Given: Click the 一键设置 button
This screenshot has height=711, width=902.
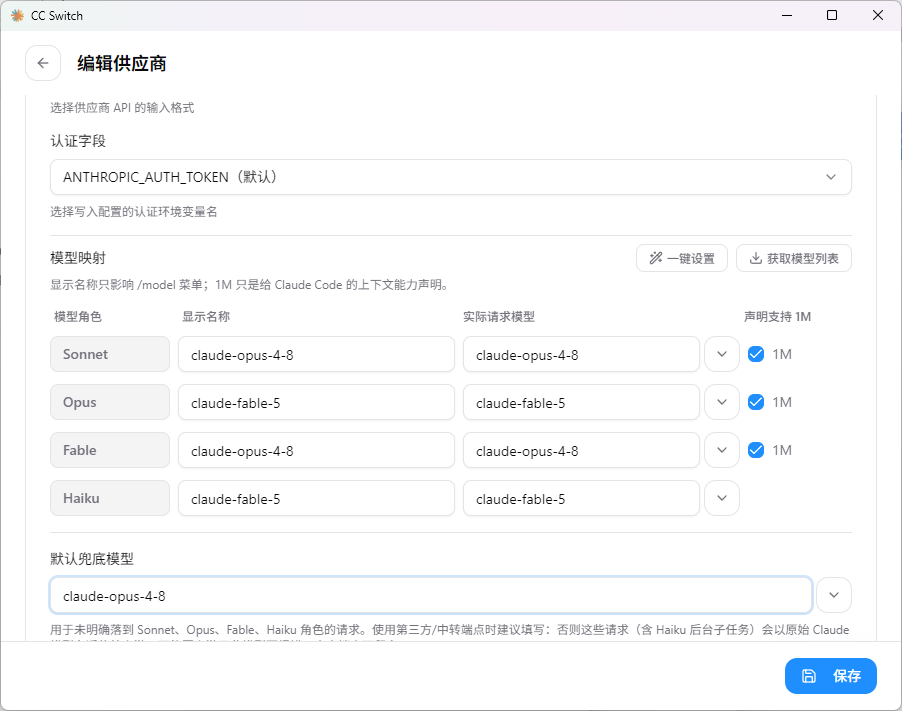Looking at the screenshot, I should tap(682, 258).
